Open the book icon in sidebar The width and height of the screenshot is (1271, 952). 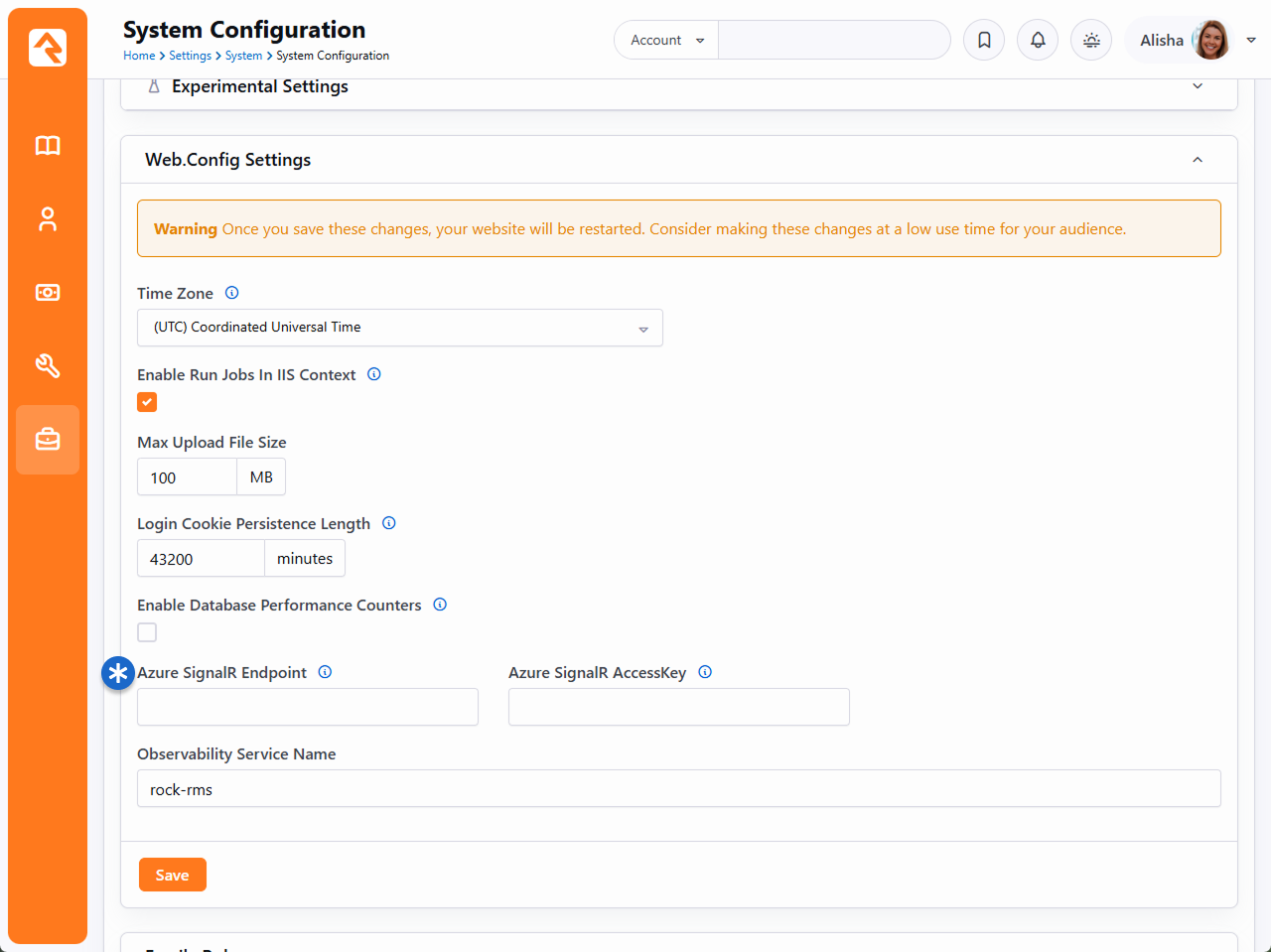click(48, 146)
